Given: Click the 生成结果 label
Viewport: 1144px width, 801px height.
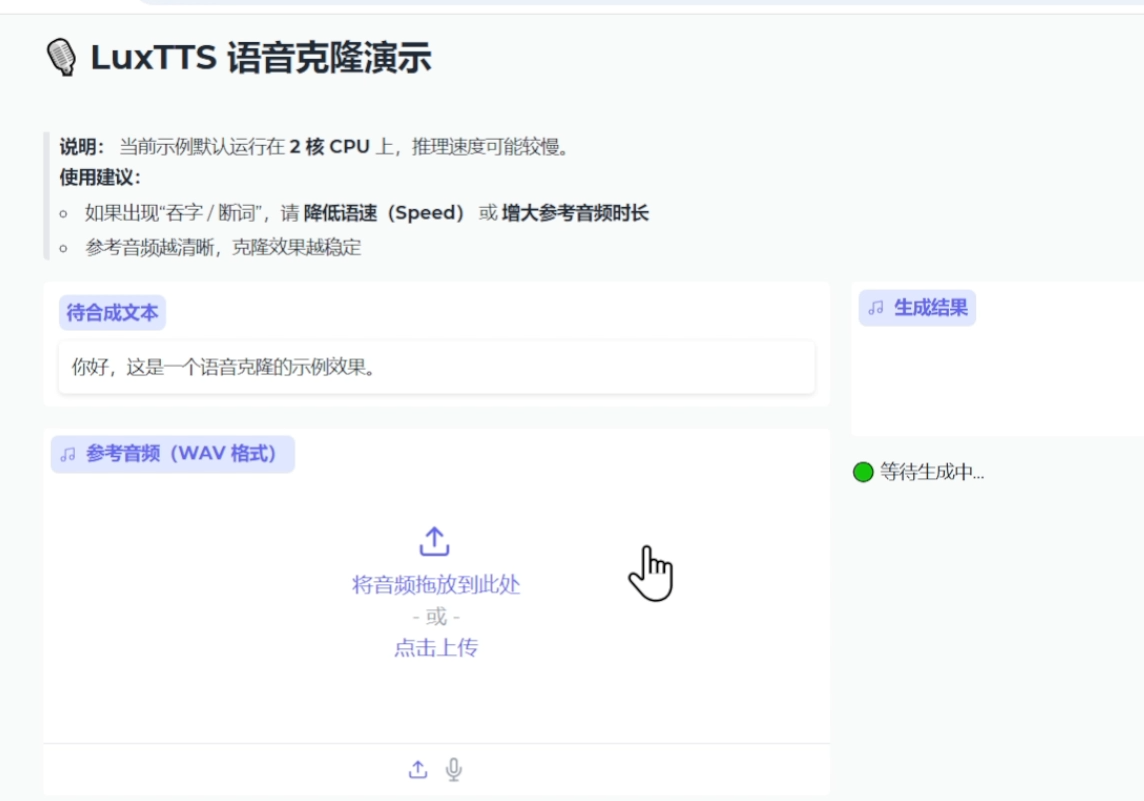Looking at the screenshot, I should (x=917, y=308).
